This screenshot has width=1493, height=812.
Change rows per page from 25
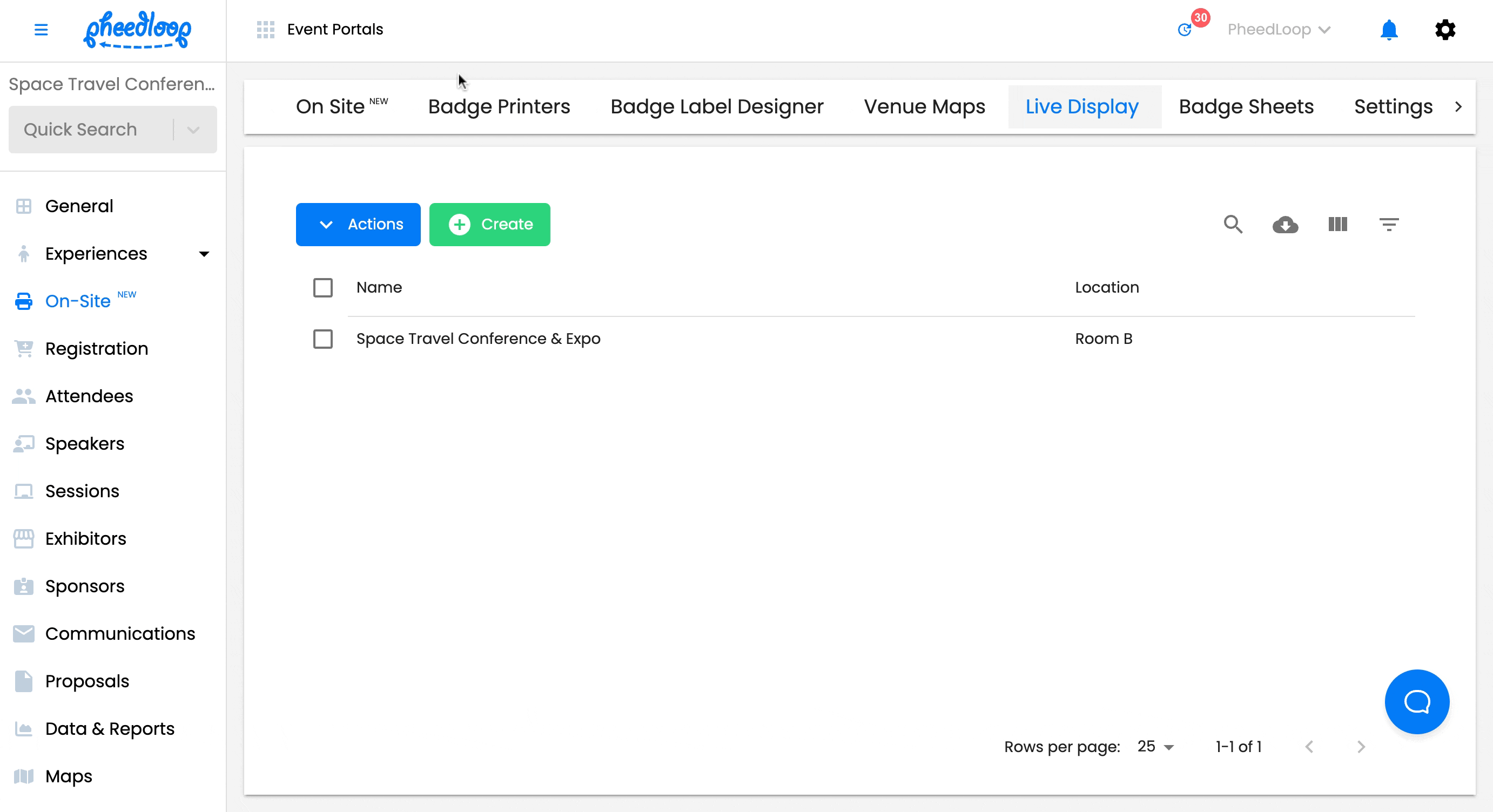1154,747
